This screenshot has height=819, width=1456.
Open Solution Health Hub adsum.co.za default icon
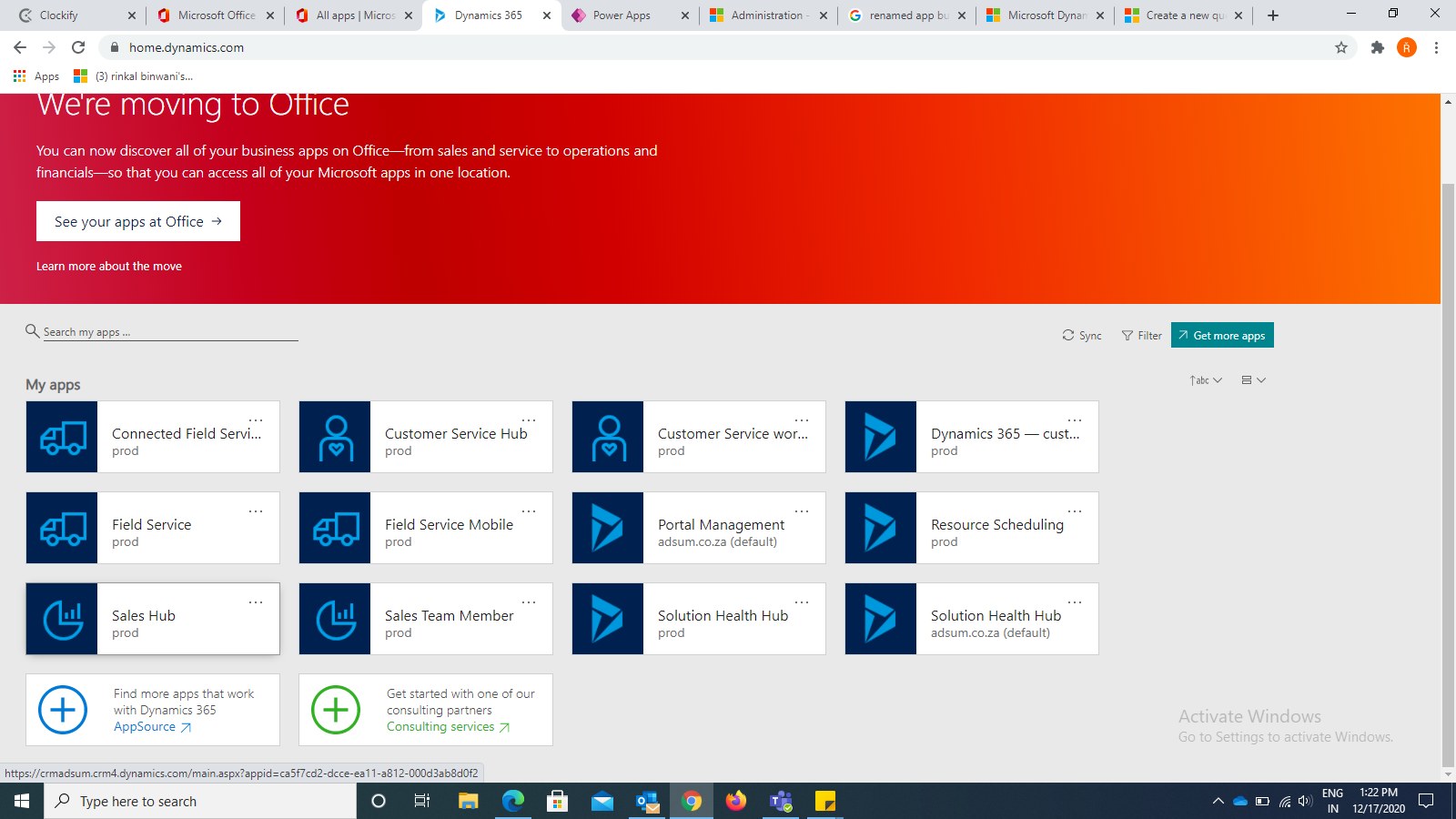(x=881, y=619)
